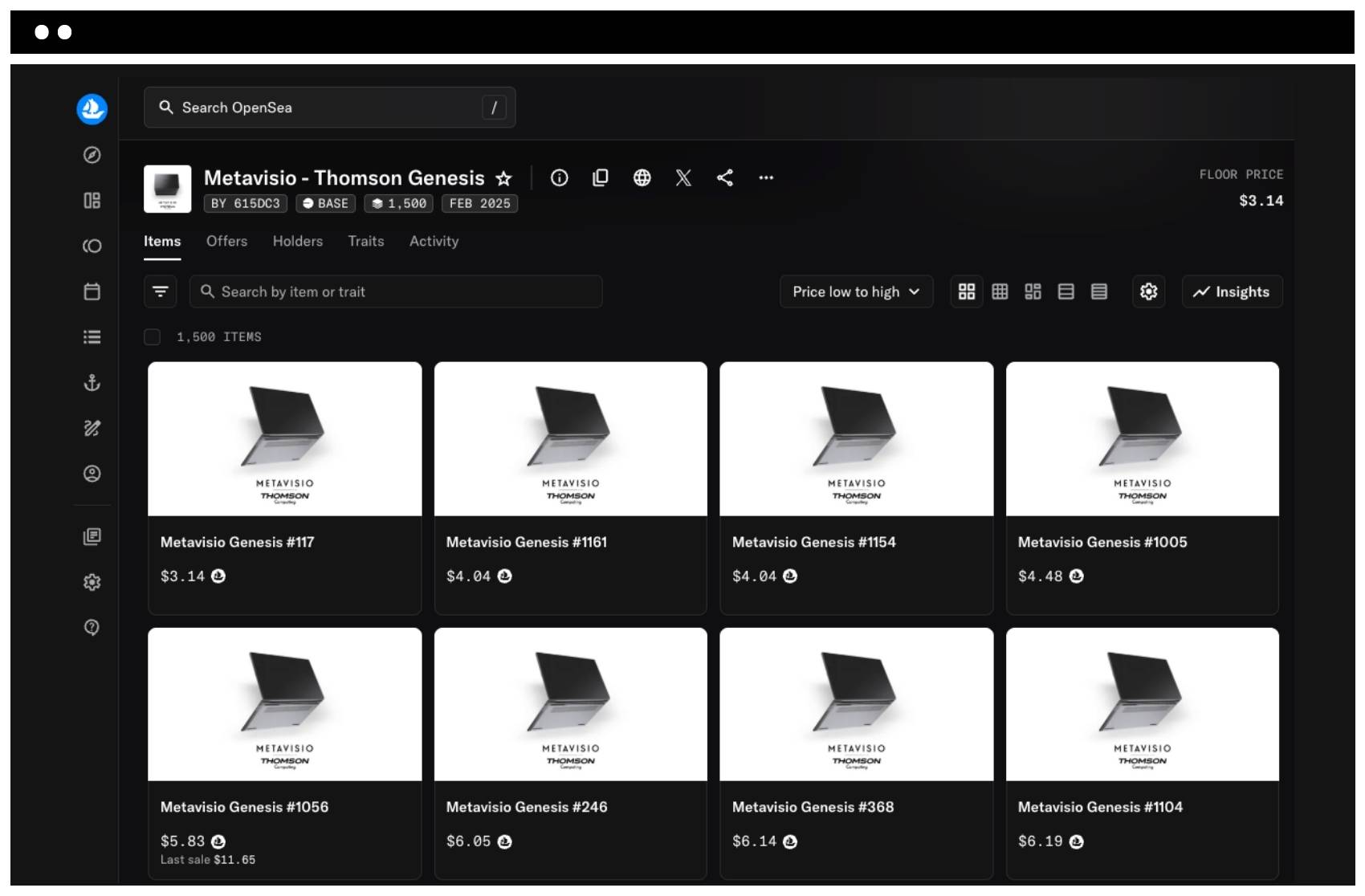
Task: Select the $6.14 price on #368
Action: (755, 841)
